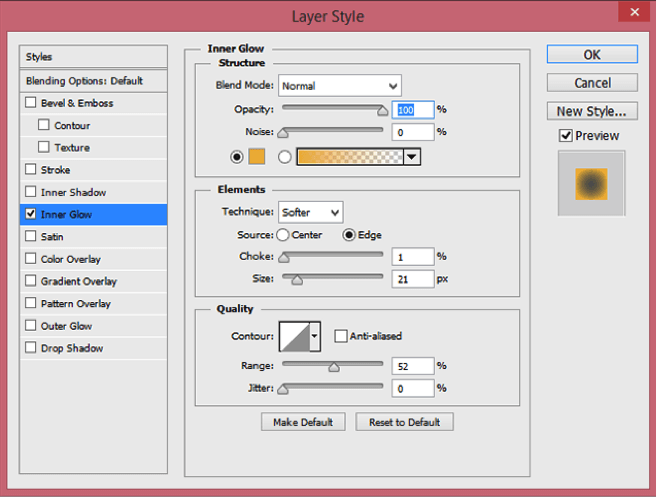This screenshot has height=497, width=657.
Task: Select Blending Options: Default
Action: 93,81
